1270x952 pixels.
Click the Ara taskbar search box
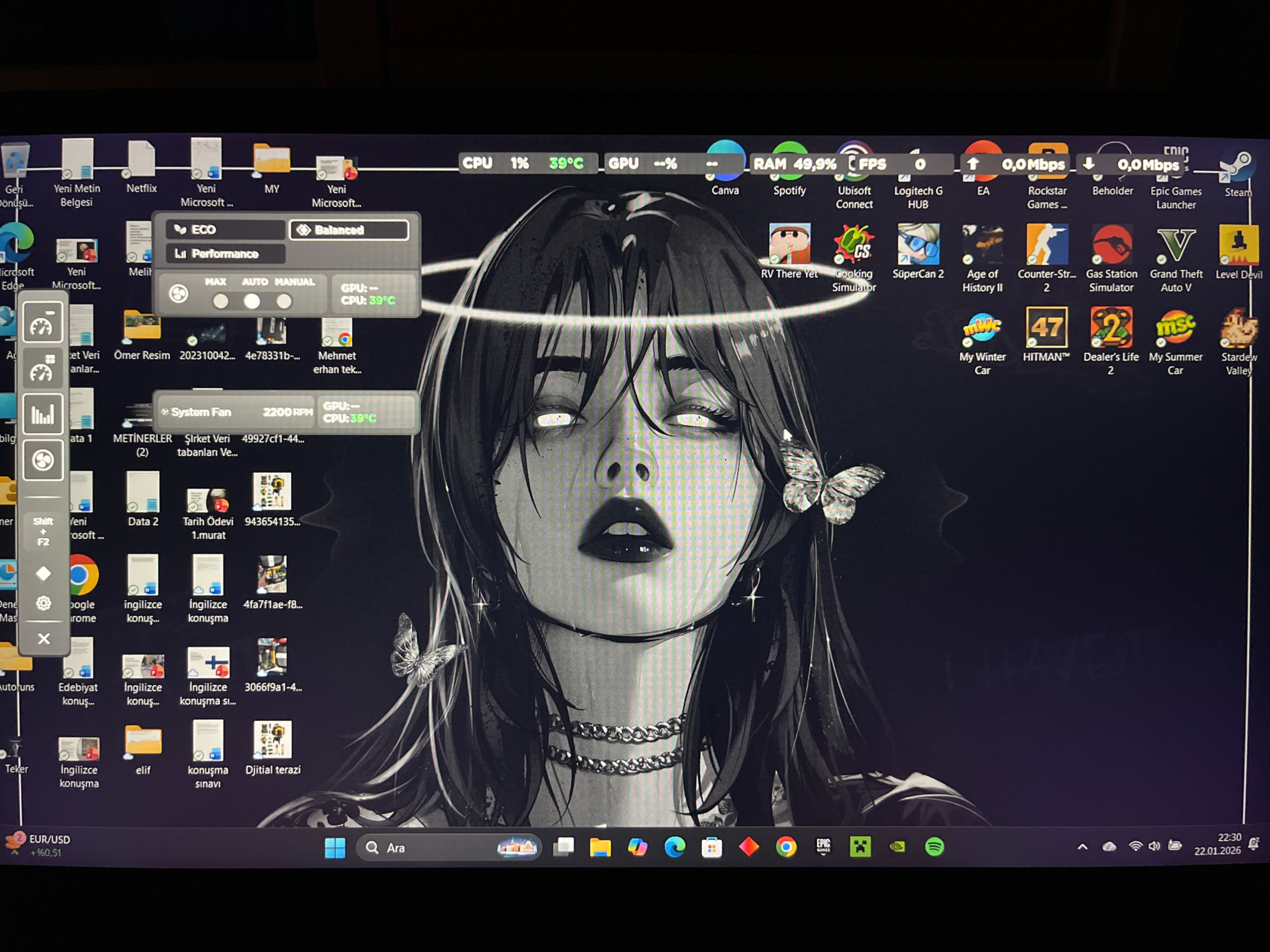coord(448,847)
